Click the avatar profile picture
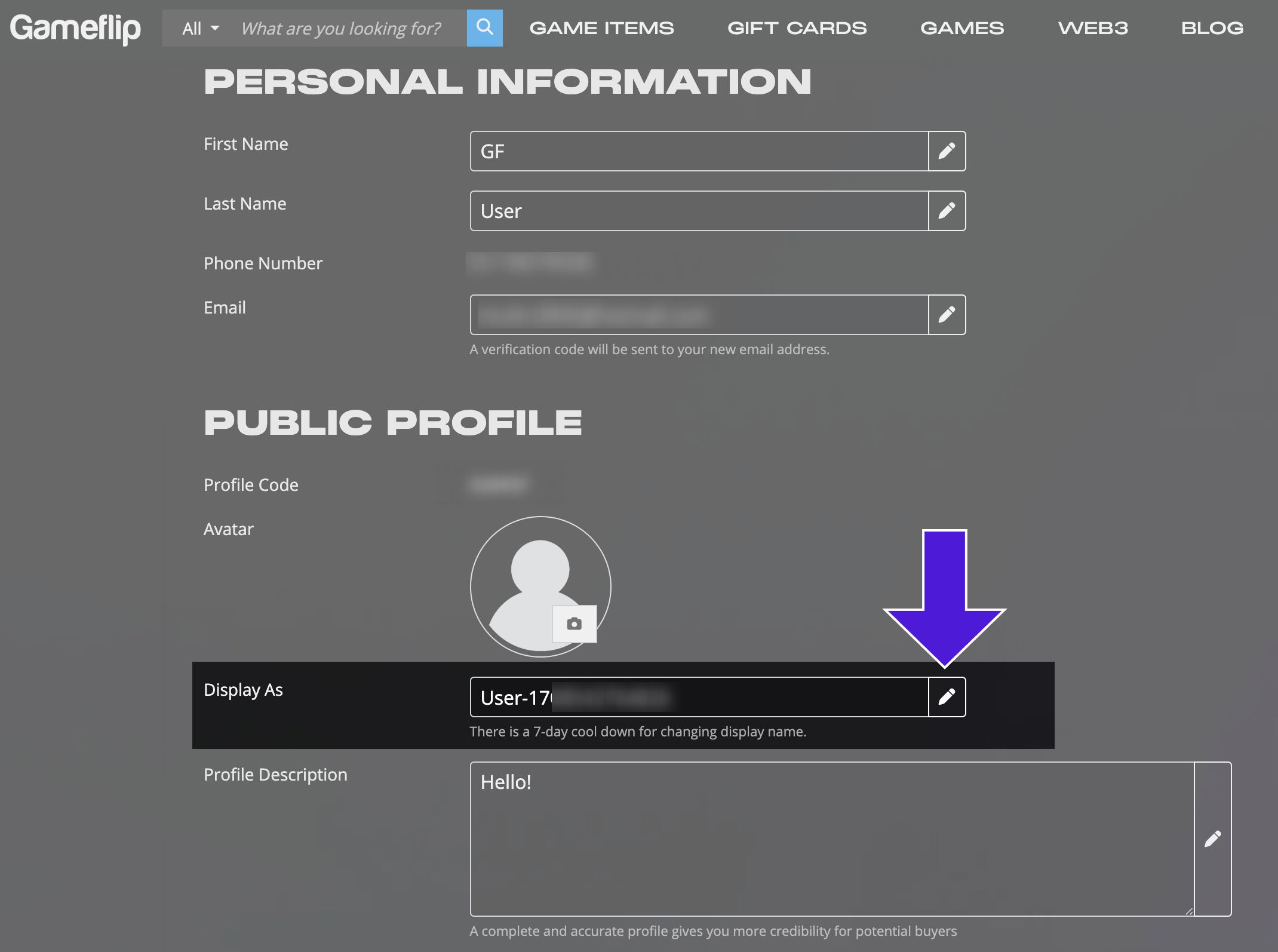This screenshot has width=1278, height=952. (x=540, y=586)
